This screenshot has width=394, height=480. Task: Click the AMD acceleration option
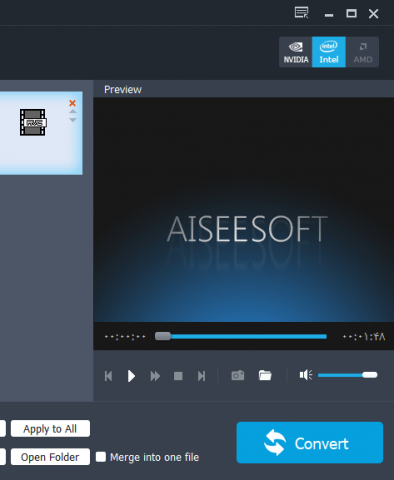pos(363,52)
